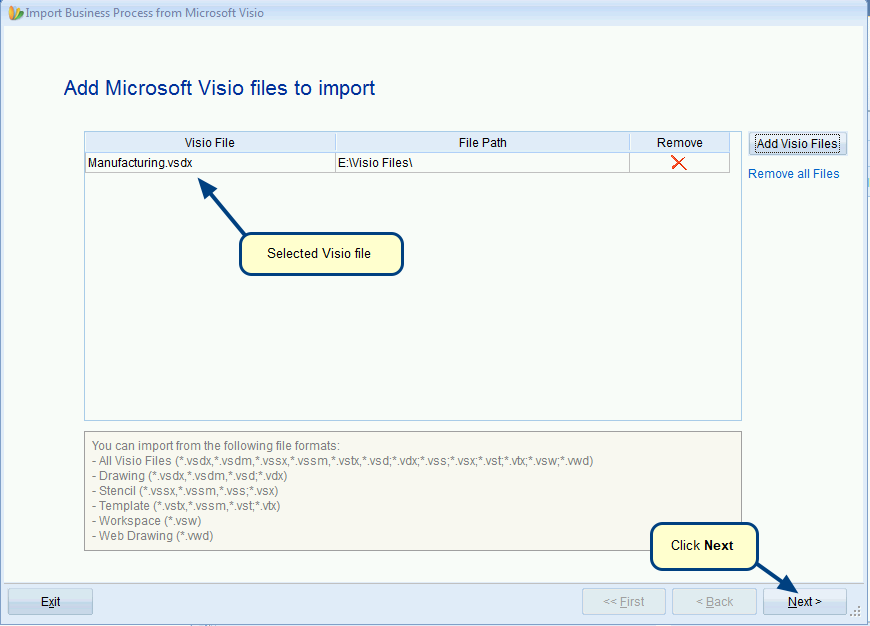Click the Drawing file formats line
Image resolution: width=870 pixels, height=626 pixels.
[190, 476]
